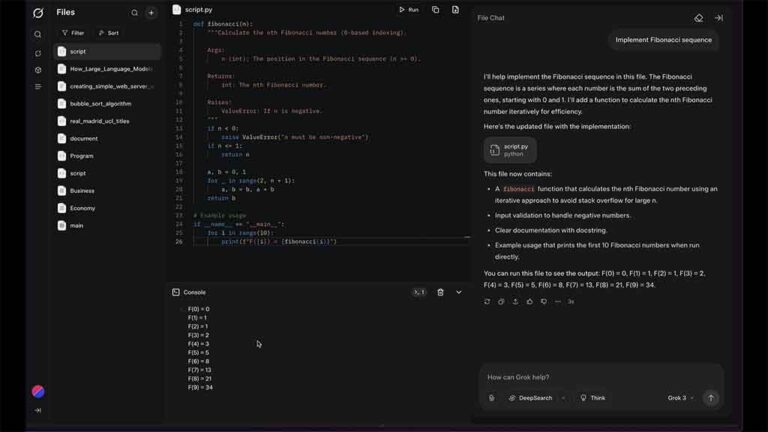Open the Grok 3 model dropdown
Screen dimensions: 768x432
point(681,398)
